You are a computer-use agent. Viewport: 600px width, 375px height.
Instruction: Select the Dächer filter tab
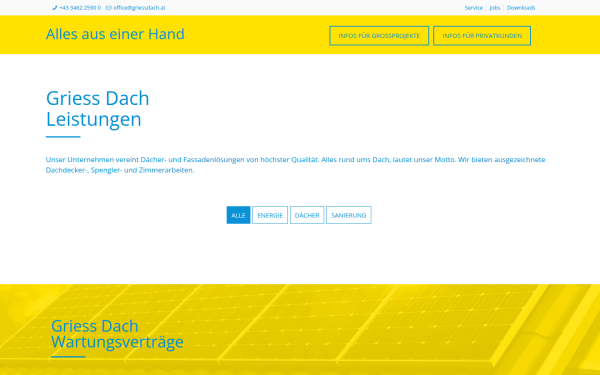pos(307,215)
